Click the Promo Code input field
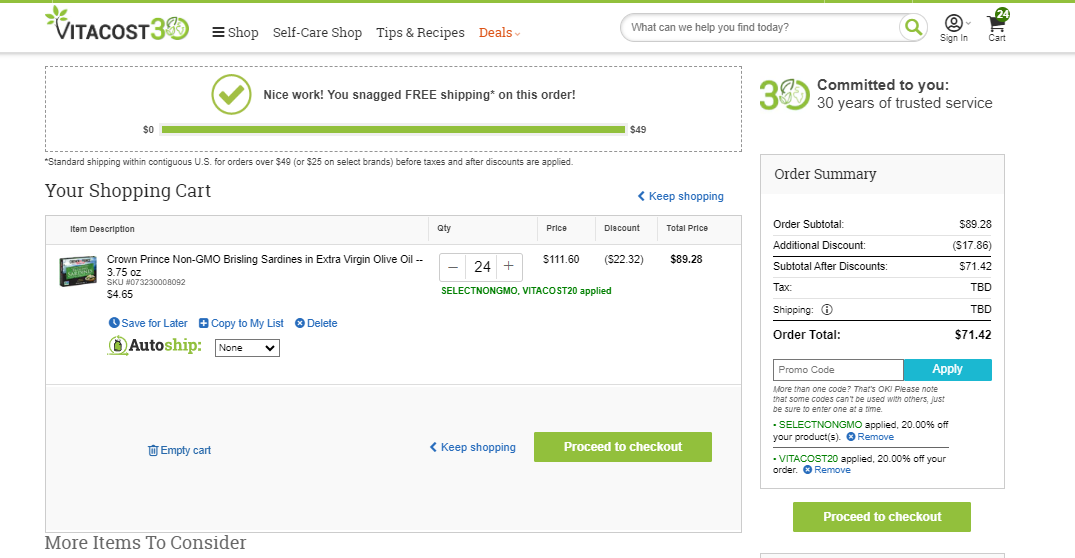The height and width of the screenshot is (558, 1075). (838, 369)
